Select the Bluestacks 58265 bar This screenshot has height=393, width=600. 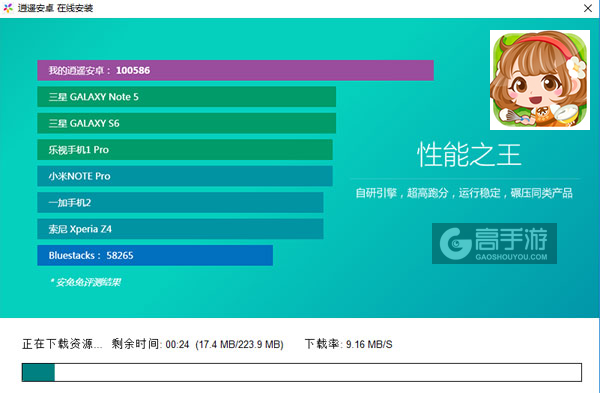pos(155,255)
